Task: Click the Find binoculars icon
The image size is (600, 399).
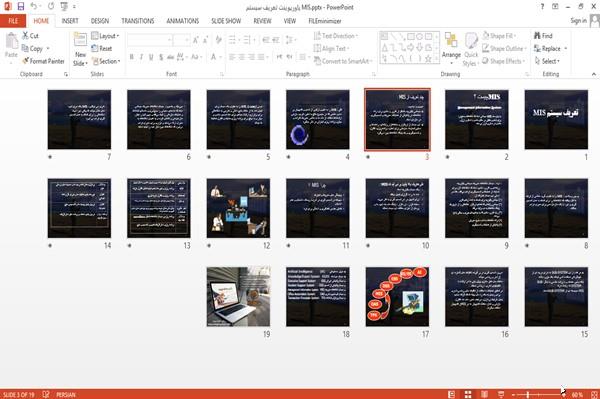Action: click(x=538, y=36)
